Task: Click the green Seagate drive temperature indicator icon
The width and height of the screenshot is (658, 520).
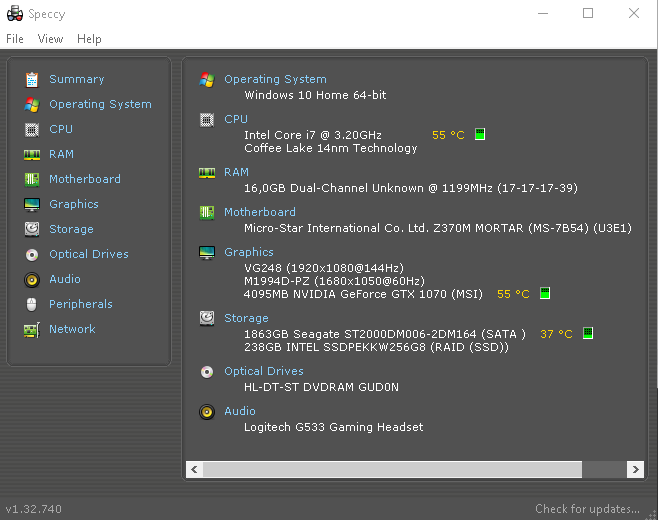Action: pyautogui.click(x=588, y=333)
